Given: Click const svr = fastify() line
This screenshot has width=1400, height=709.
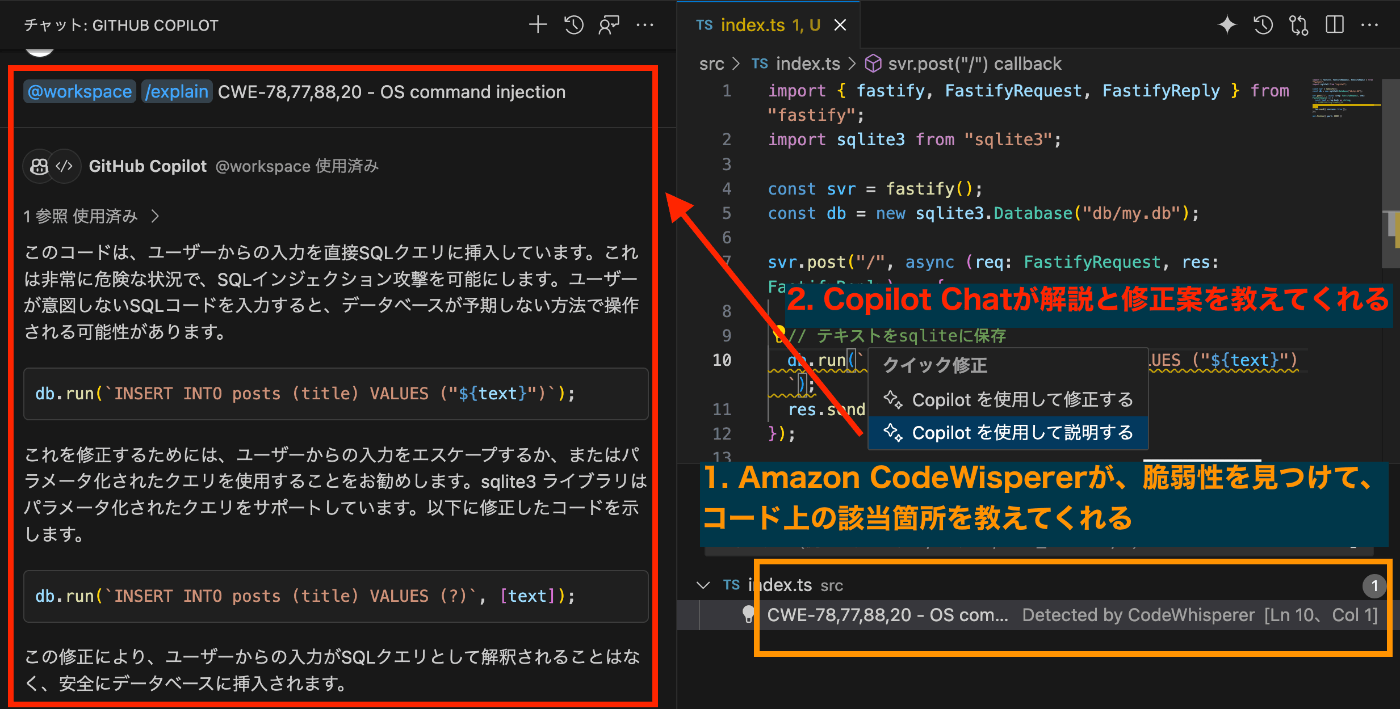Looking at the screenshot, I should point(876,188).
